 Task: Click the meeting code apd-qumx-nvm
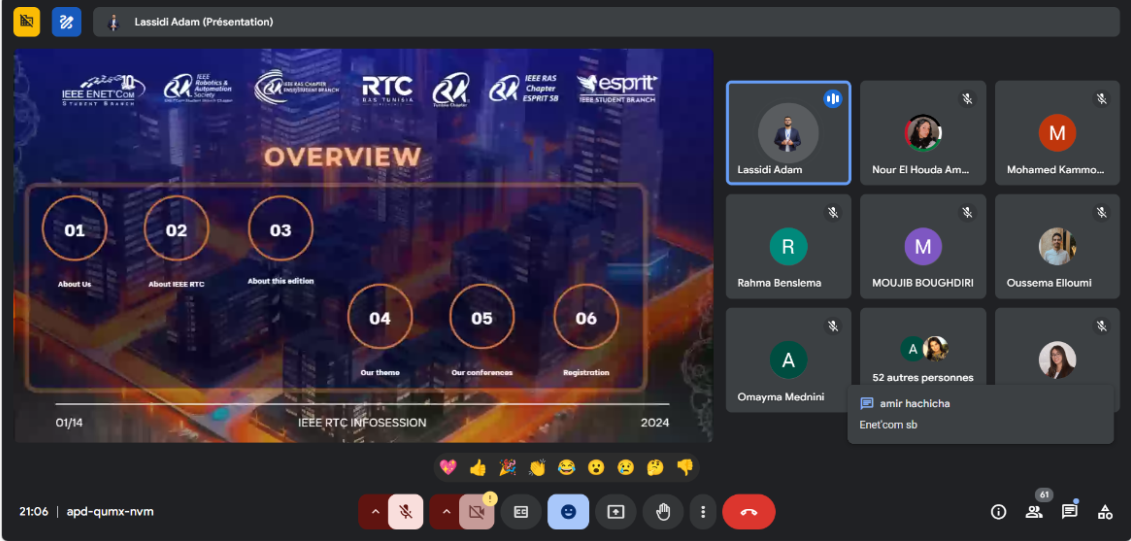click(110, 511)
